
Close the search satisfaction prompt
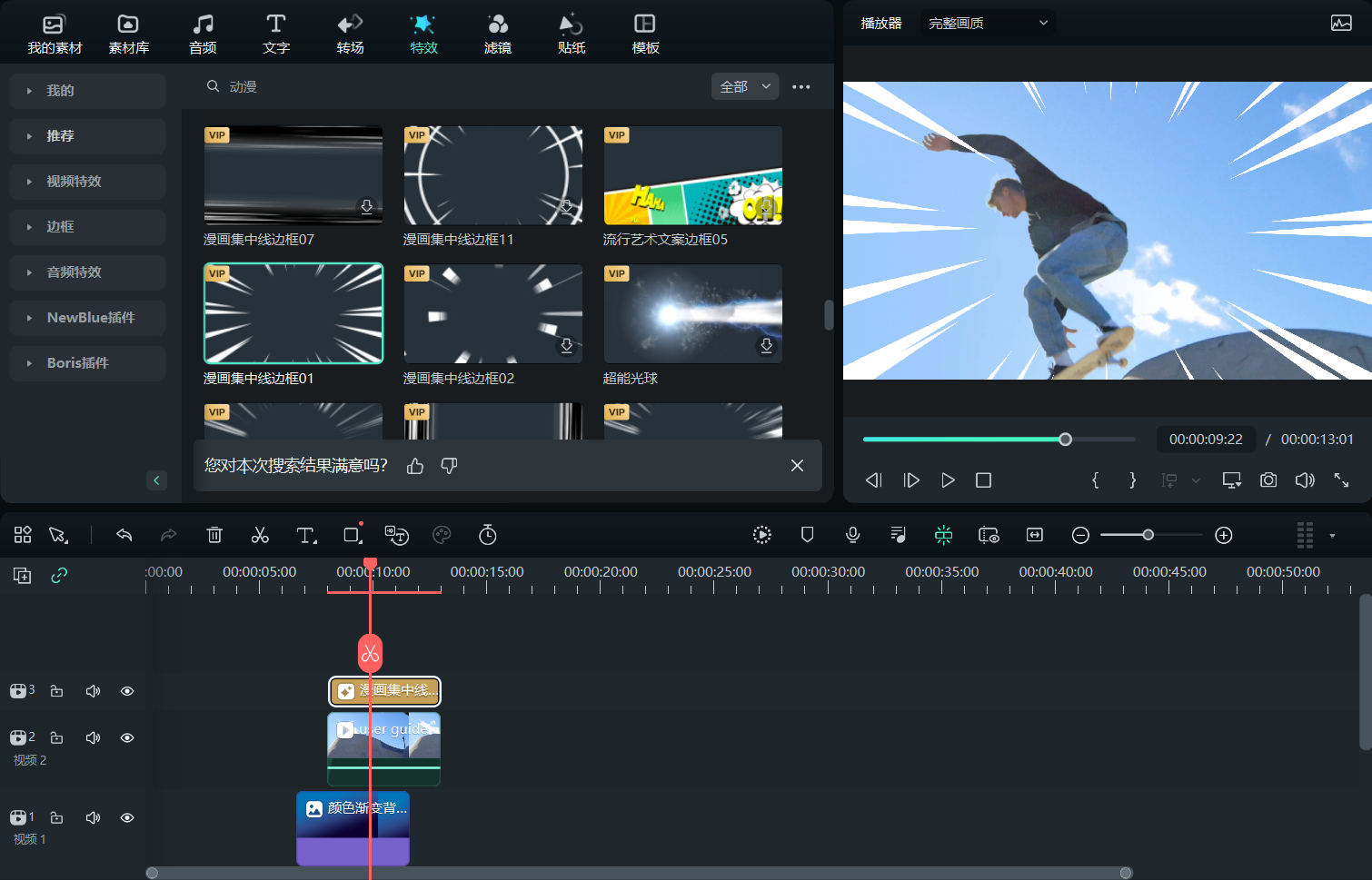[797, 466]
